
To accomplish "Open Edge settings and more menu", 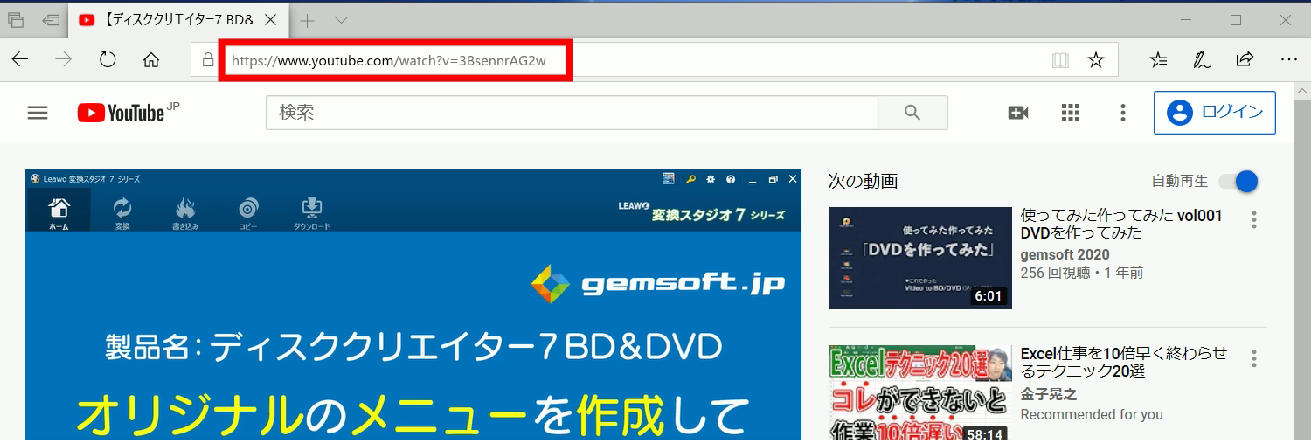I will click(x=1288, y=60).
